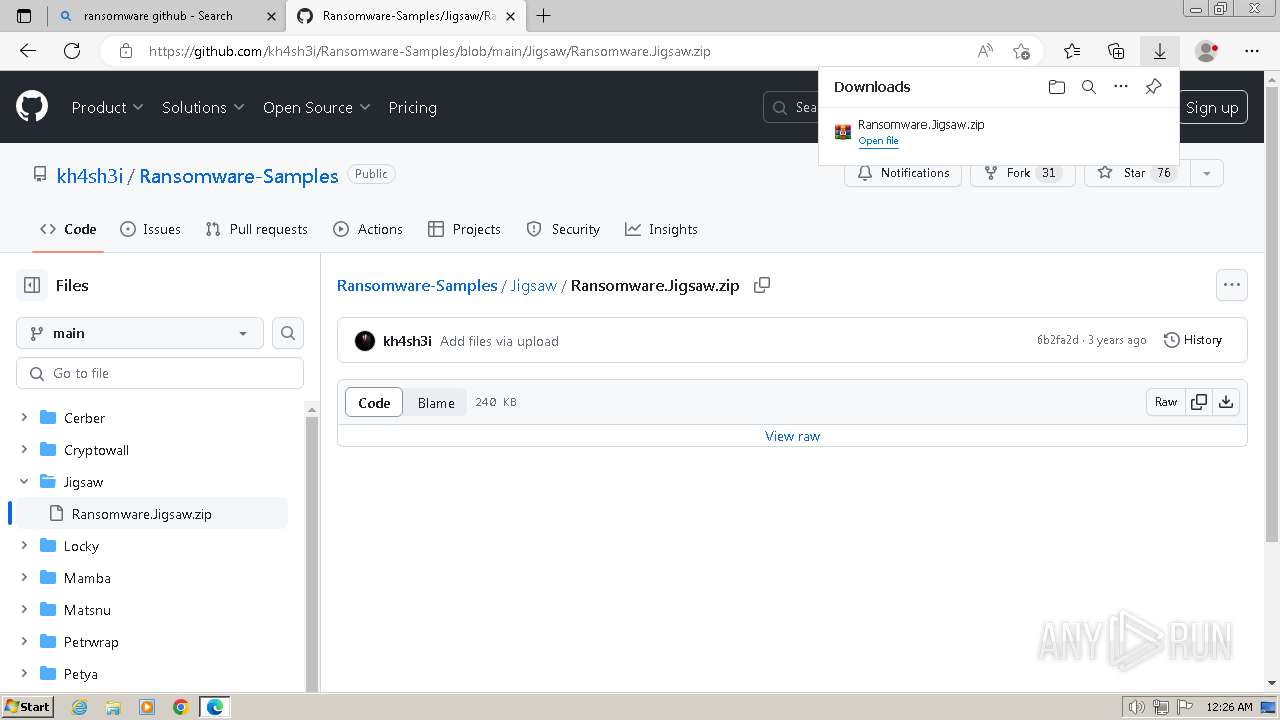
Task: Select the Code view toggle
Action: [x=374, y=402]
